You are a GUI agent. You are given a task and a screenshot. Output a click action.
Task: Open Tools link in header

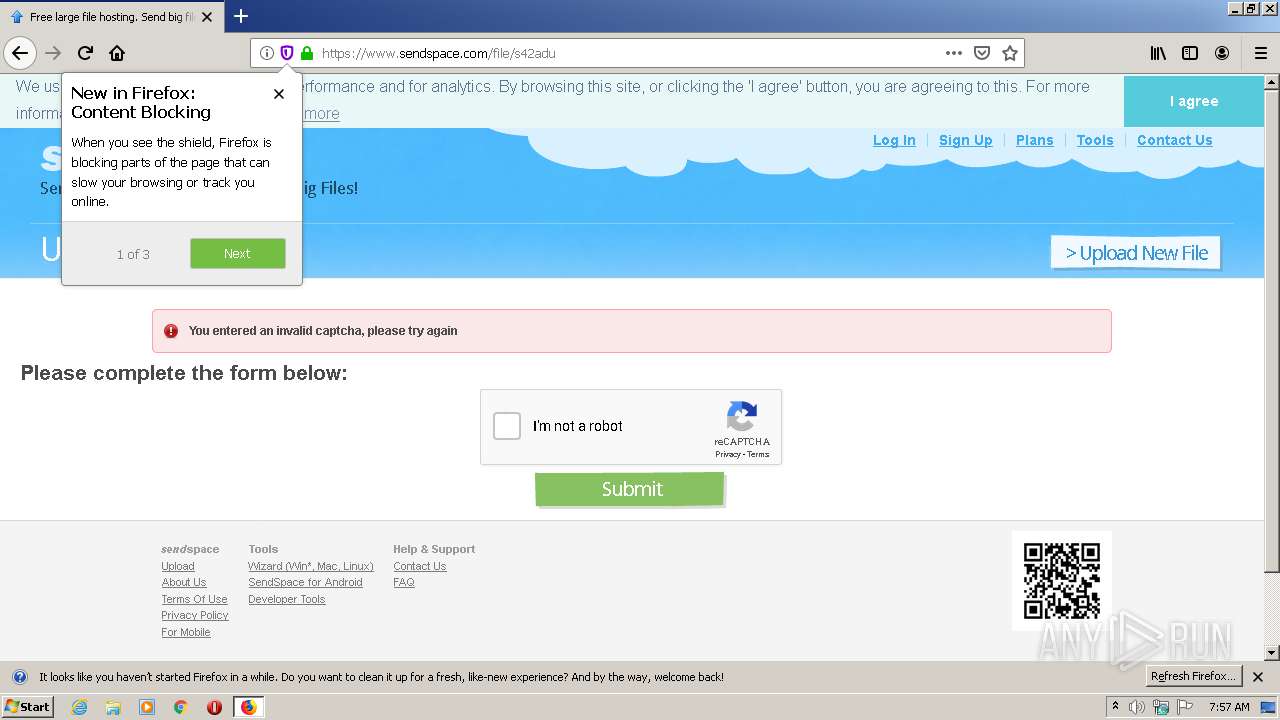1095,140
